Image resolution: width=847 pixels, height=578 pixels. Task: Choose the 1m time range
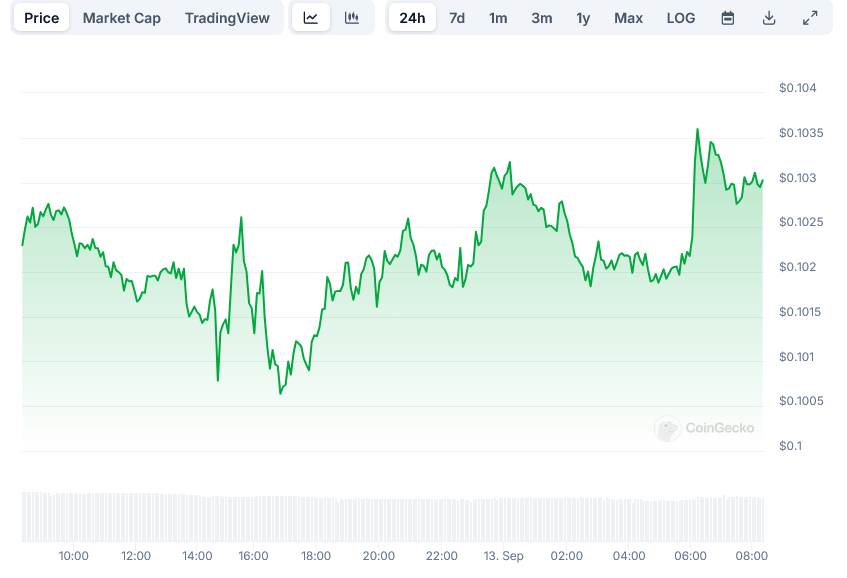(498, 18)
